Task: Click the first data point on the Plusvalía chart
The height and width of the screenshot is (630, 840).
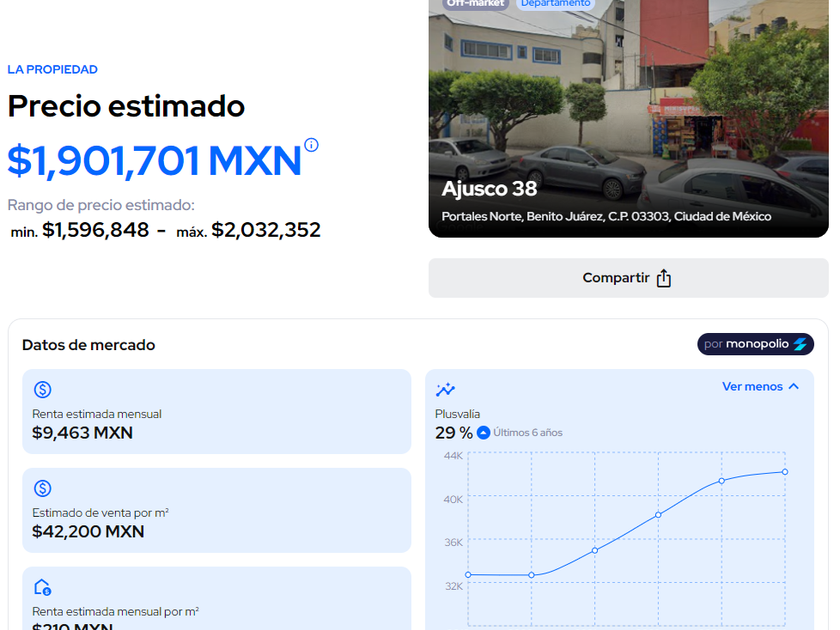Action: tap(468, 575)
